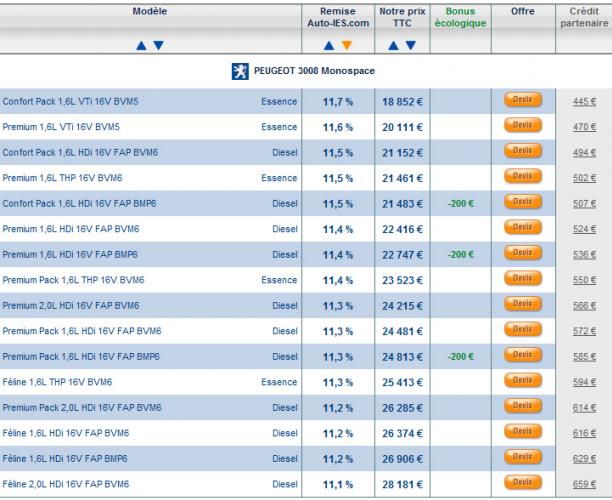This screenshot has height=500, width=612.
Task: Request Devis for Confort Pack 1,6L VTi BVM5
Action: 523,100
